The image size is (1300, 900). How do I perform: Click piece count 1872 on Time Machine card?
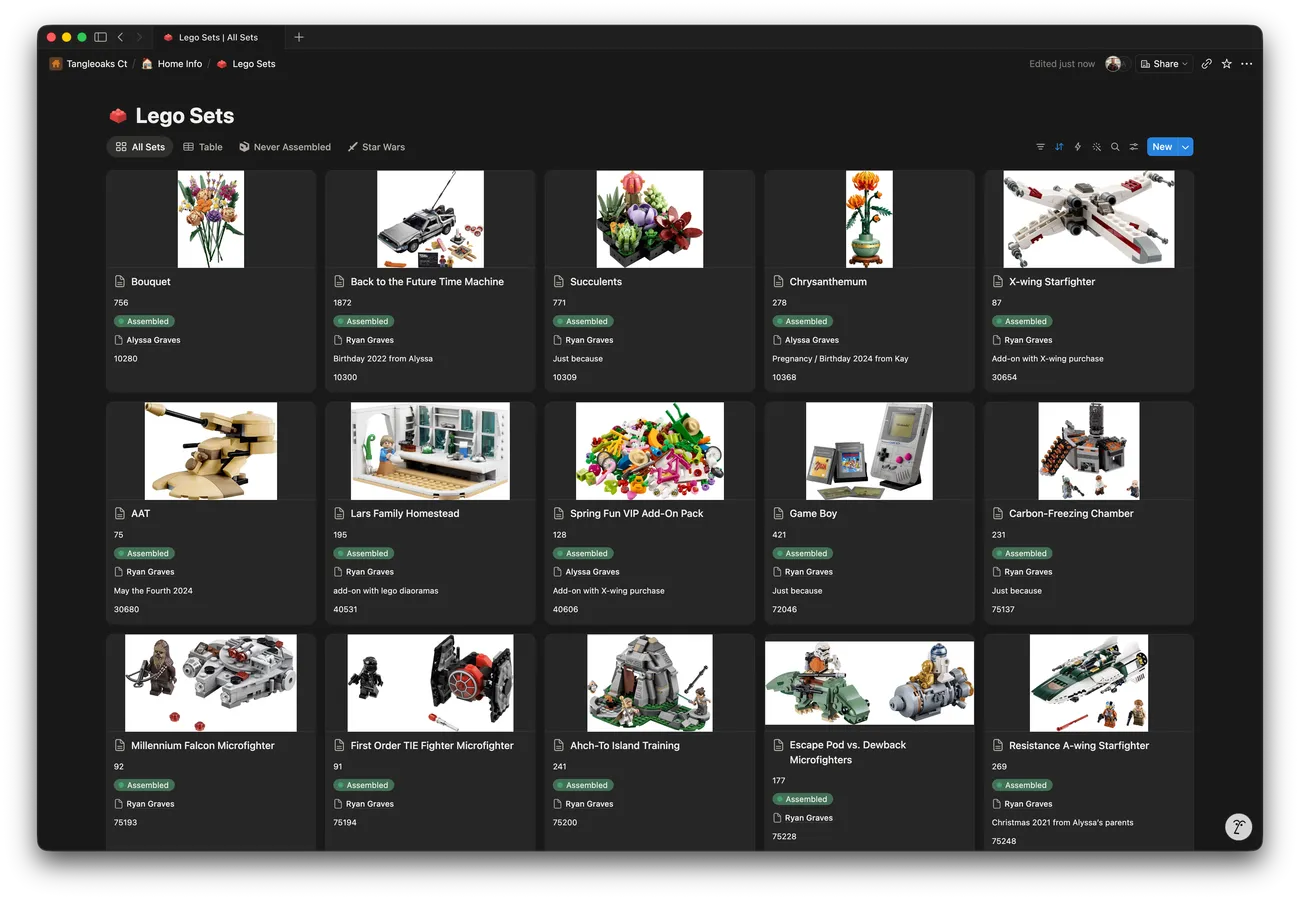tap(343, 303)
